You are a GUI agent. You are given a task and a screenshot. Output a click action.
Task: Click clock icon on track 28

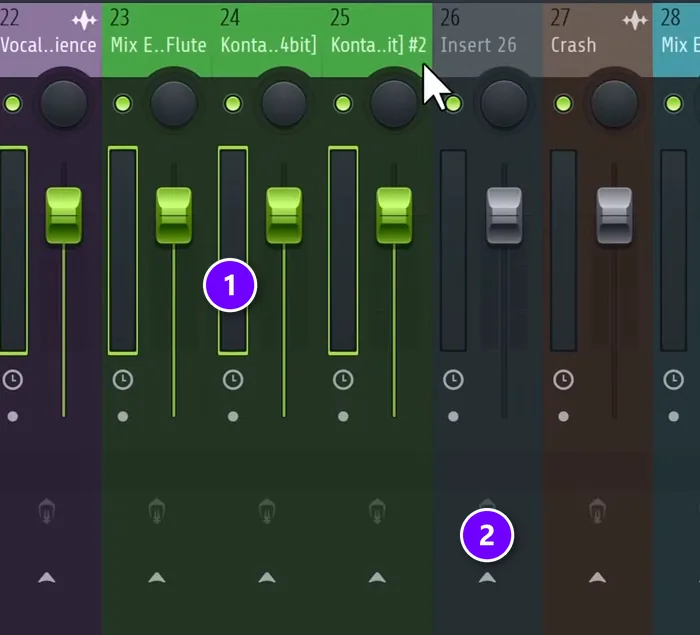674,380
